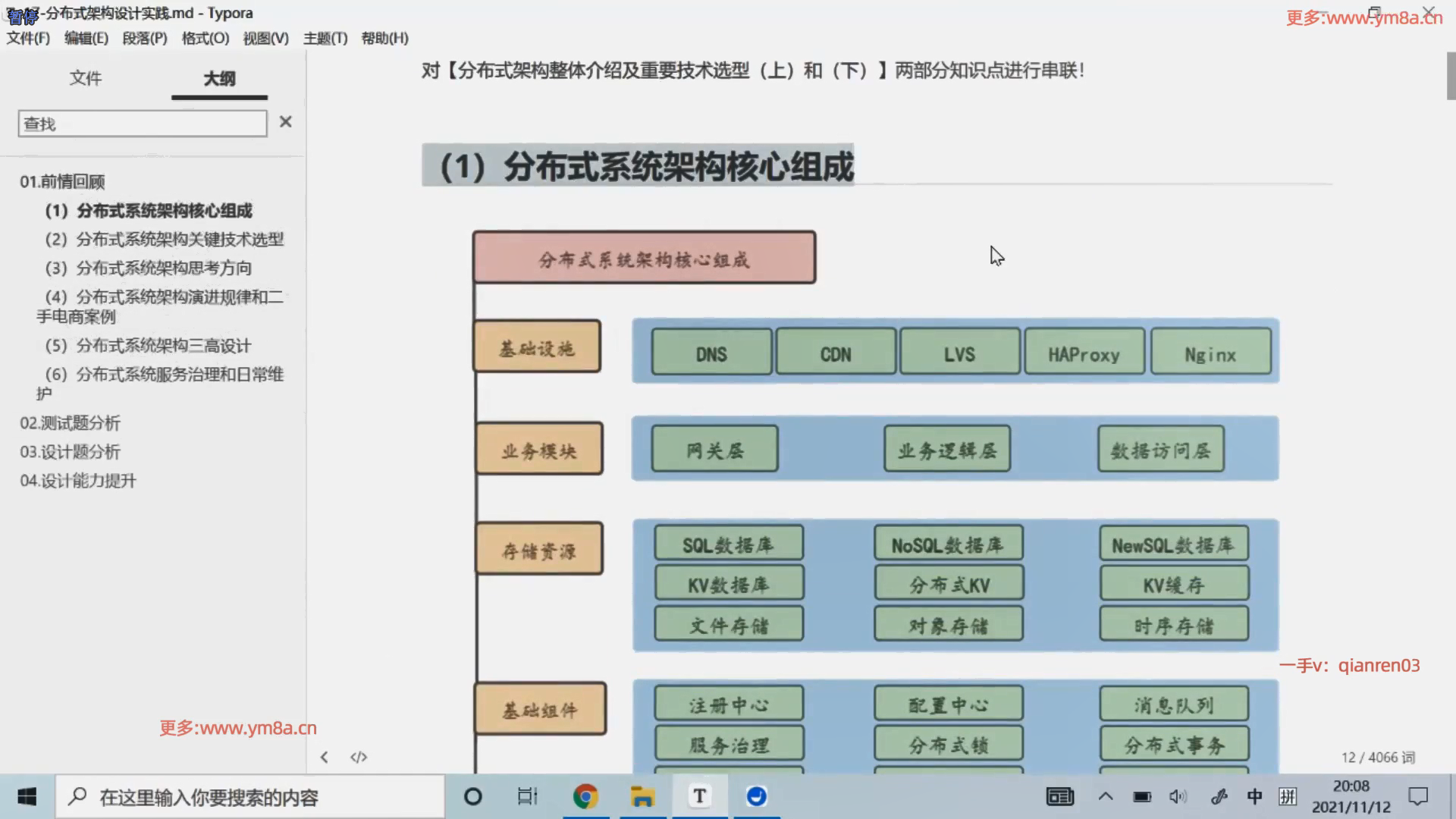Switch to the 文件 sidebar tab

coord(85,78)
